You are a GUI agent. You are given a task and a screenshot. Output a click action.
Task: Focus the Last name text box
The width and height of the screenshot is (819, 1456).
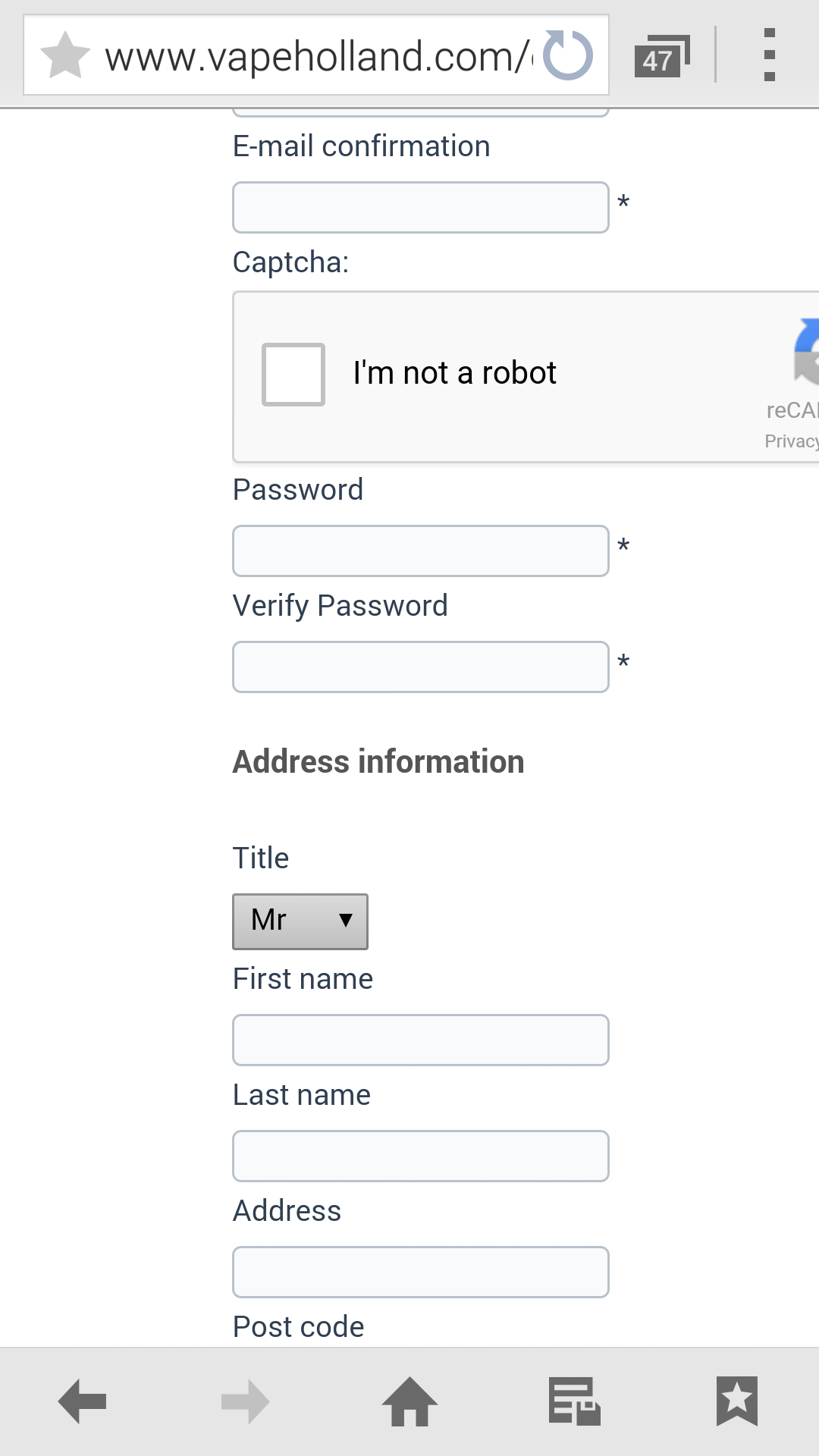coord(420,1156)
